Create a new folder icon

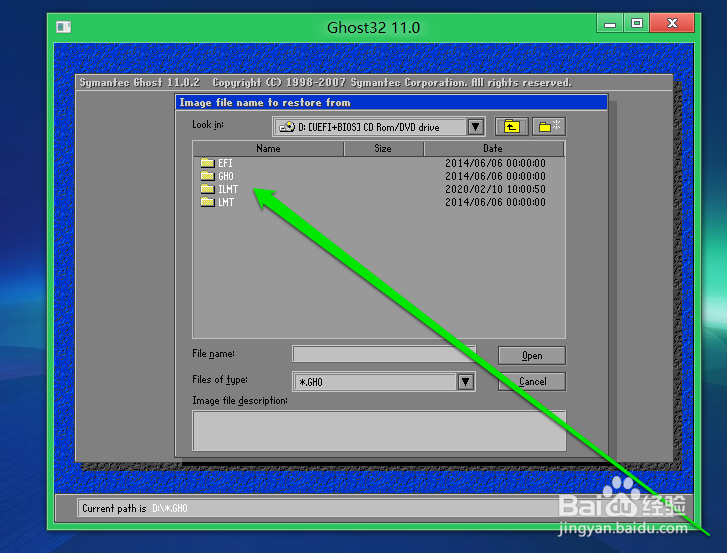tap(549, 127)
